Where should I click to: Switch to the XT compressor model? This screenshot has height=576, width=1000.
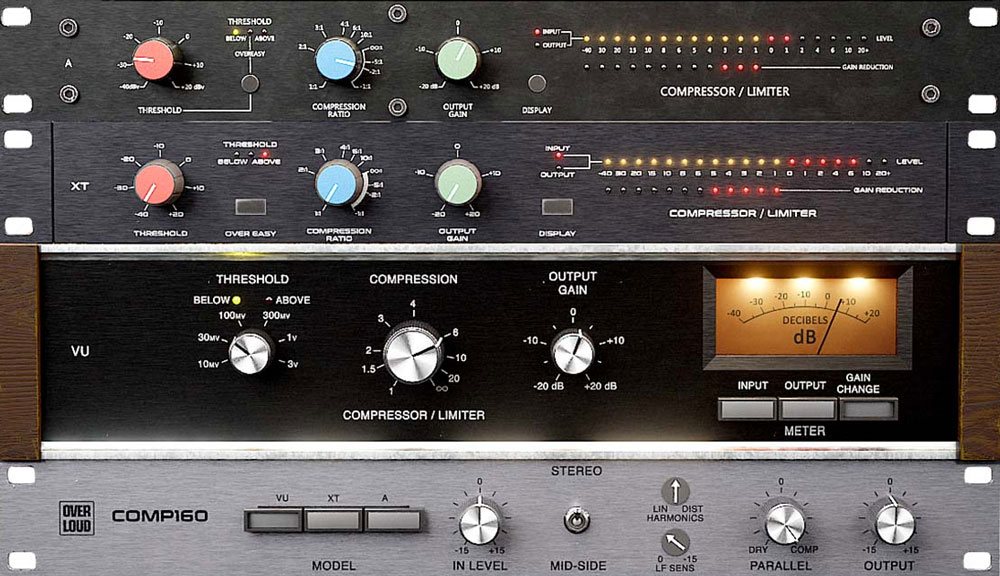pos(334,520)
